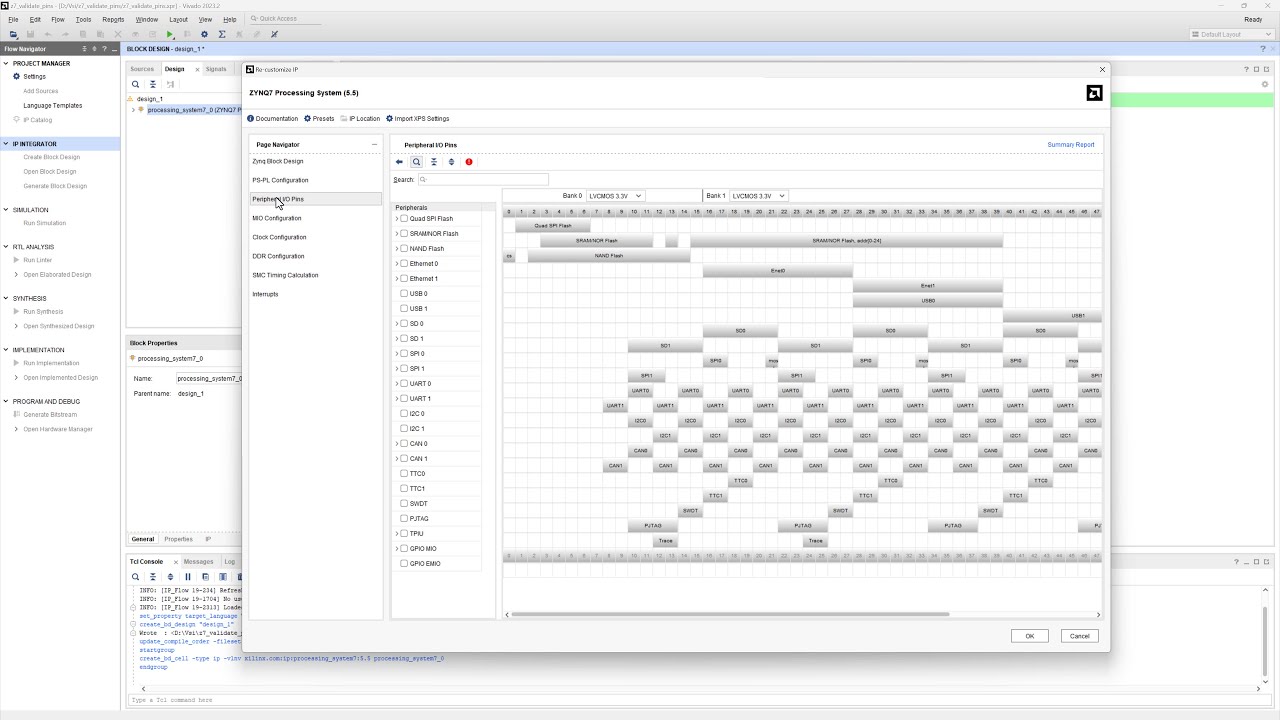Switch to Messages tab
Viewport: 1280px width, 720px height.
(198, 562)
